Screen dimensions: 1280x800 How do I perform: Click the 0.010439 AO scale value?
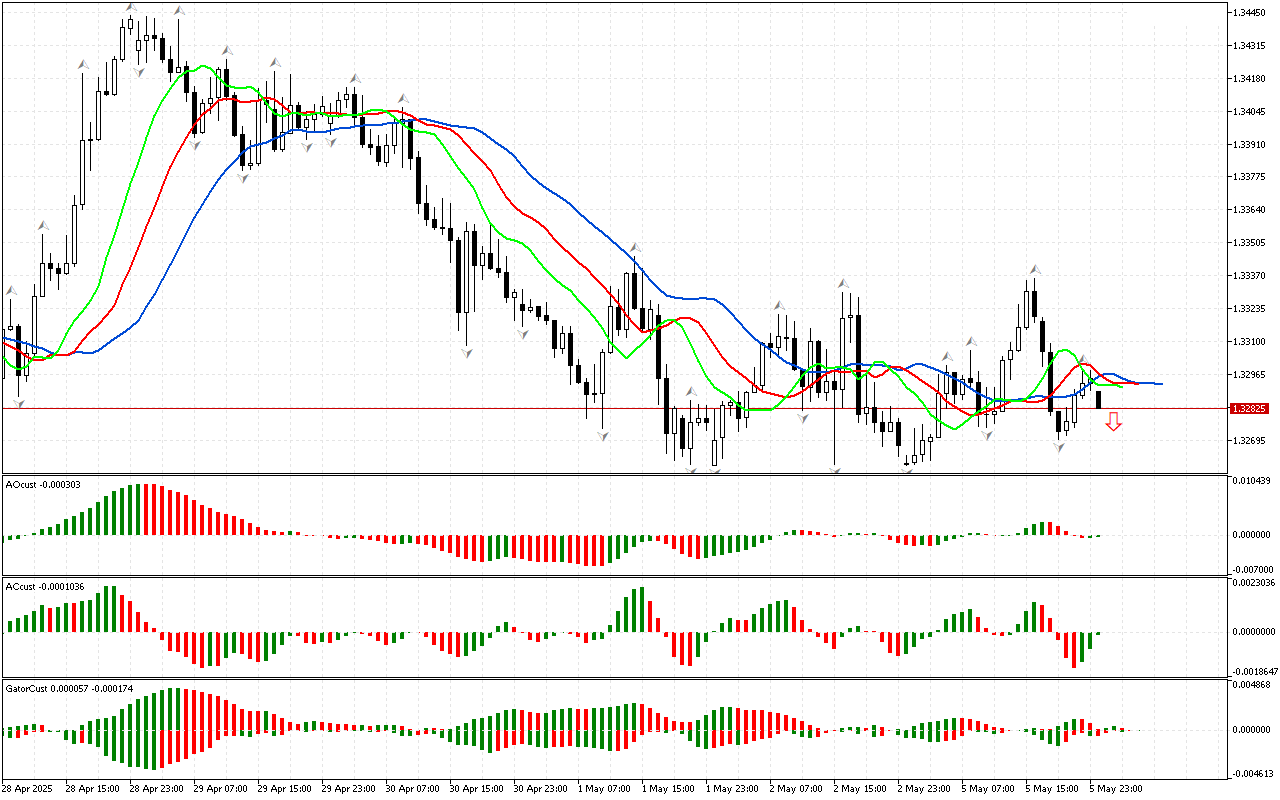coord(1253,482)
